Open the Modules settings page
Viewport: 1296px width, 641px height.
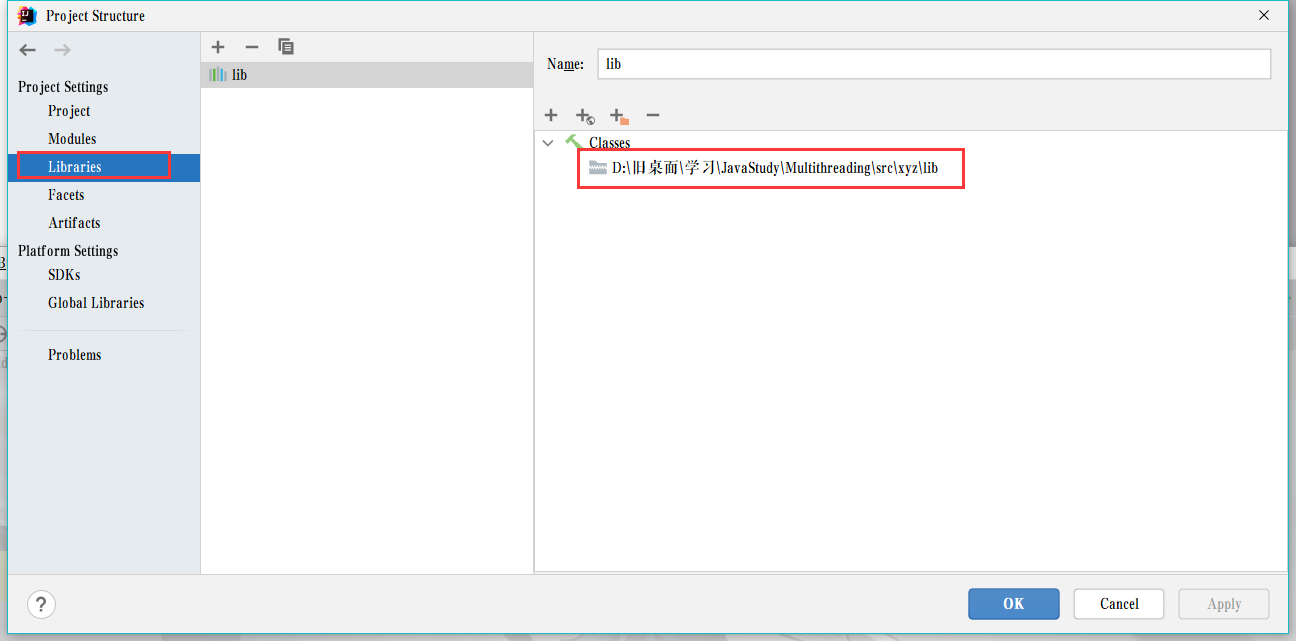[72, 139]
